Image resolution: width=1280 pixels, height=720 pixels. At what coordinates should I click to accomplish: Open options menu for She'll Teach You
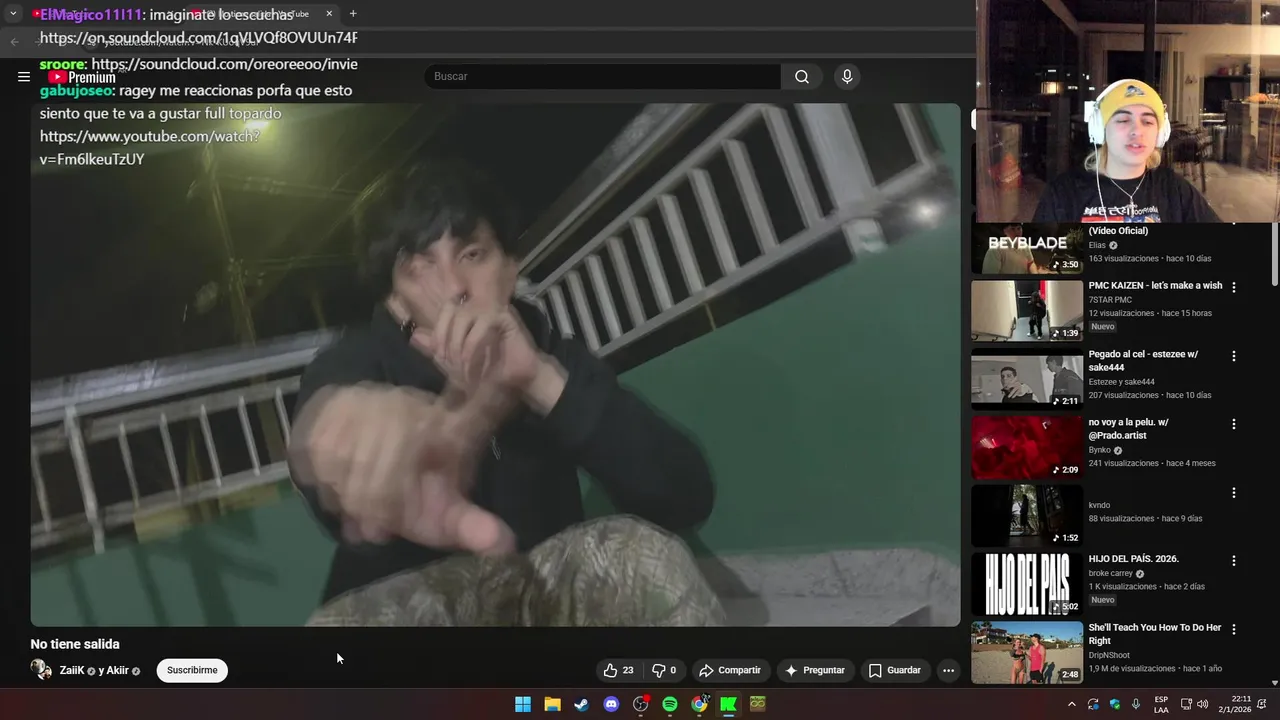(1233, 629)
